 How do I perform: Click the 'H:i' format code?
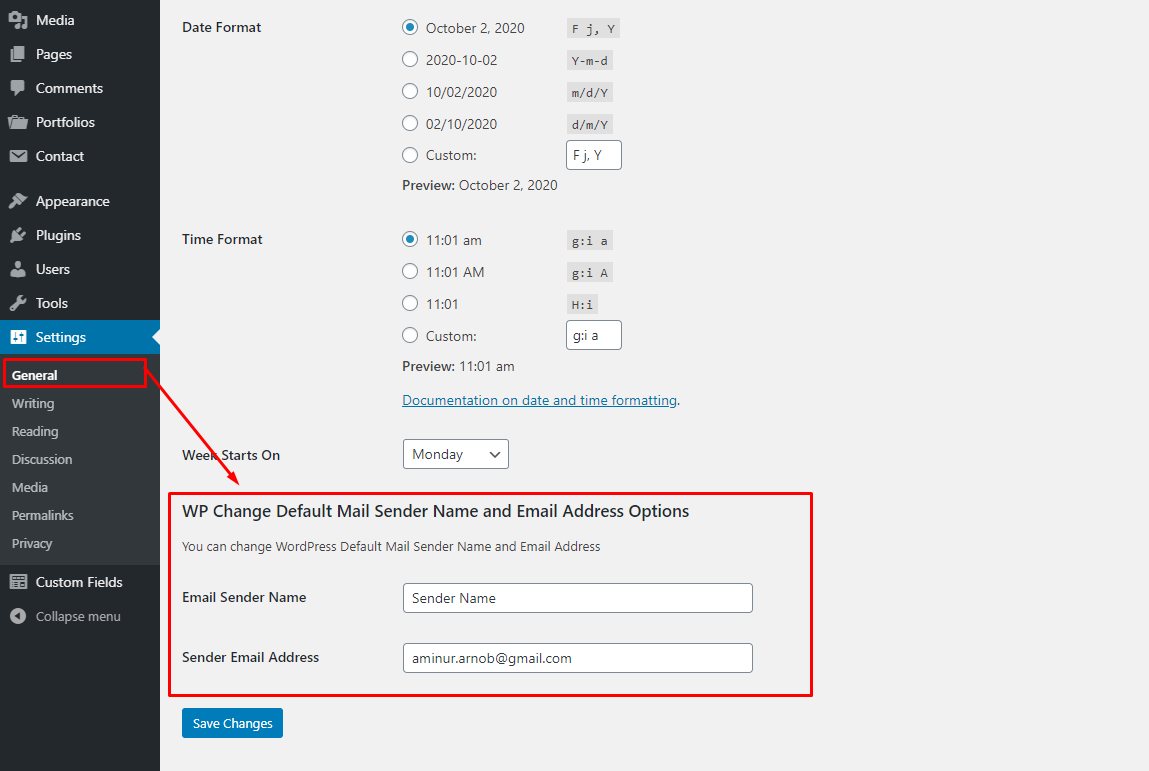[583, 304]
